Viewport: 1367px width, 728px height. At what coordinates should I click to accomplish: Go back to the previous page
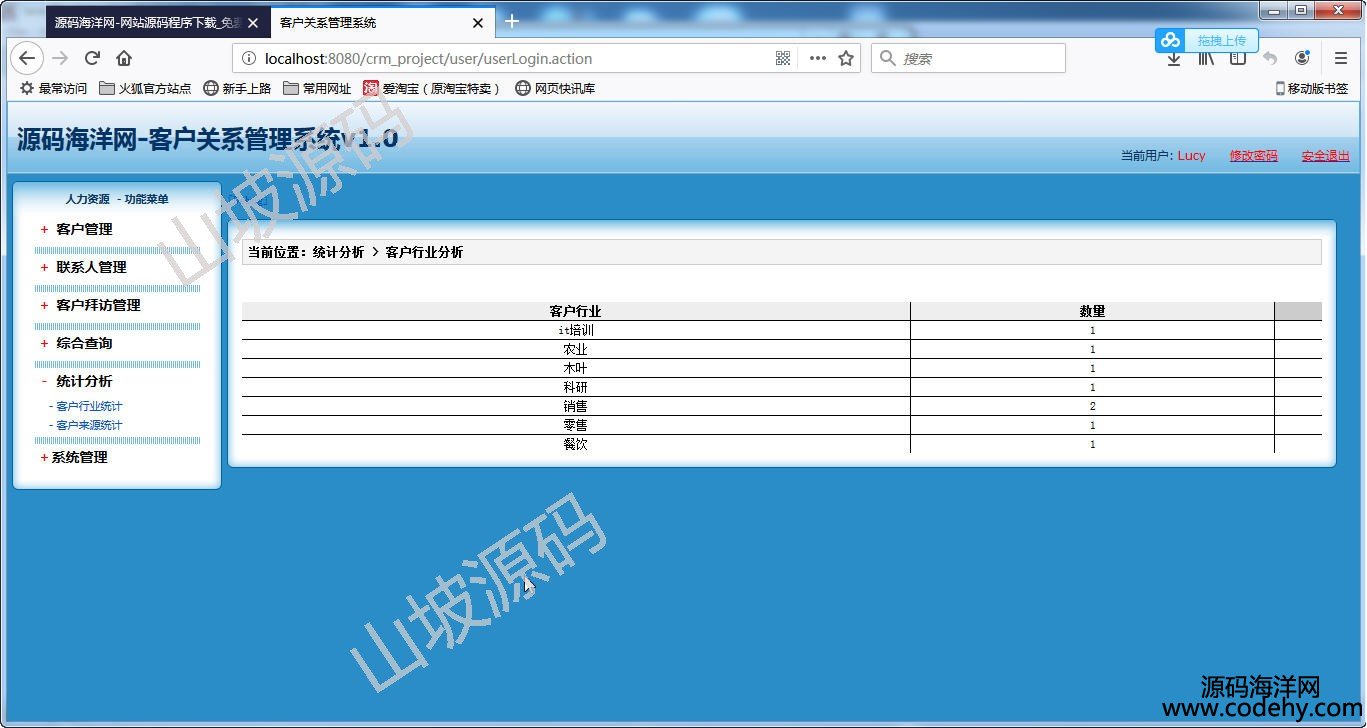26,58
